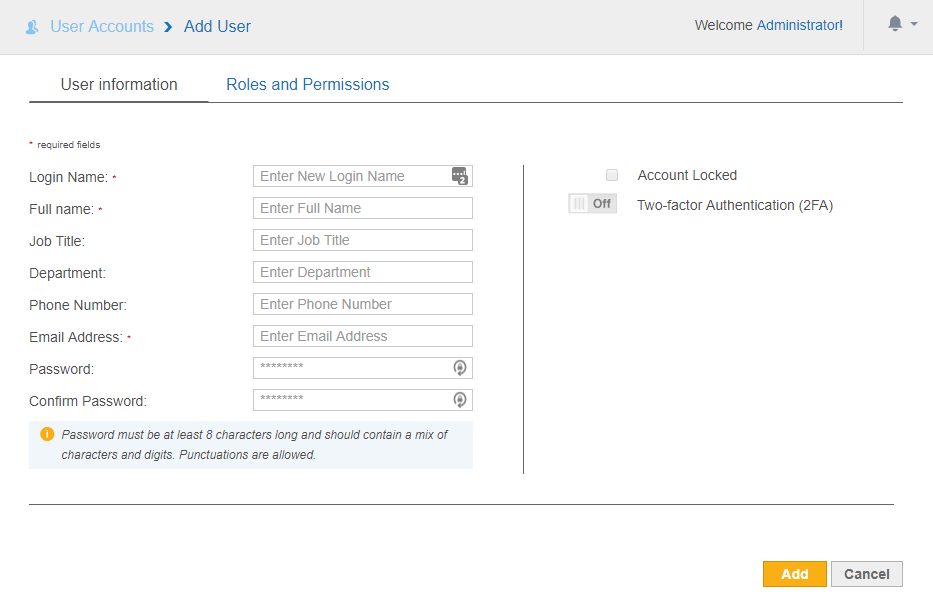Open the Administrator profile link
Image resolution: width=933 pixels, height=600 pixels.
tap(798, 25)
